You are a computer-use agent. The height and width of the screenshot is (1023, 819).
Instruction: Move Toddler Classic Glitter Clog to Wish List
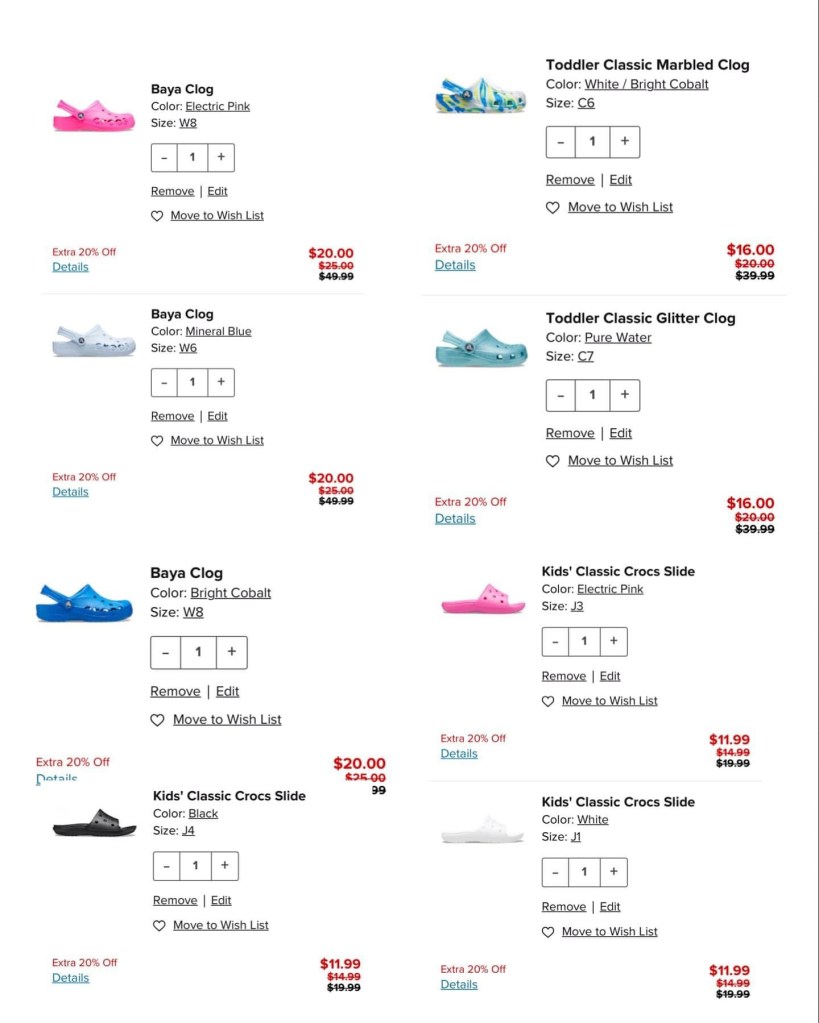point(620,461)
